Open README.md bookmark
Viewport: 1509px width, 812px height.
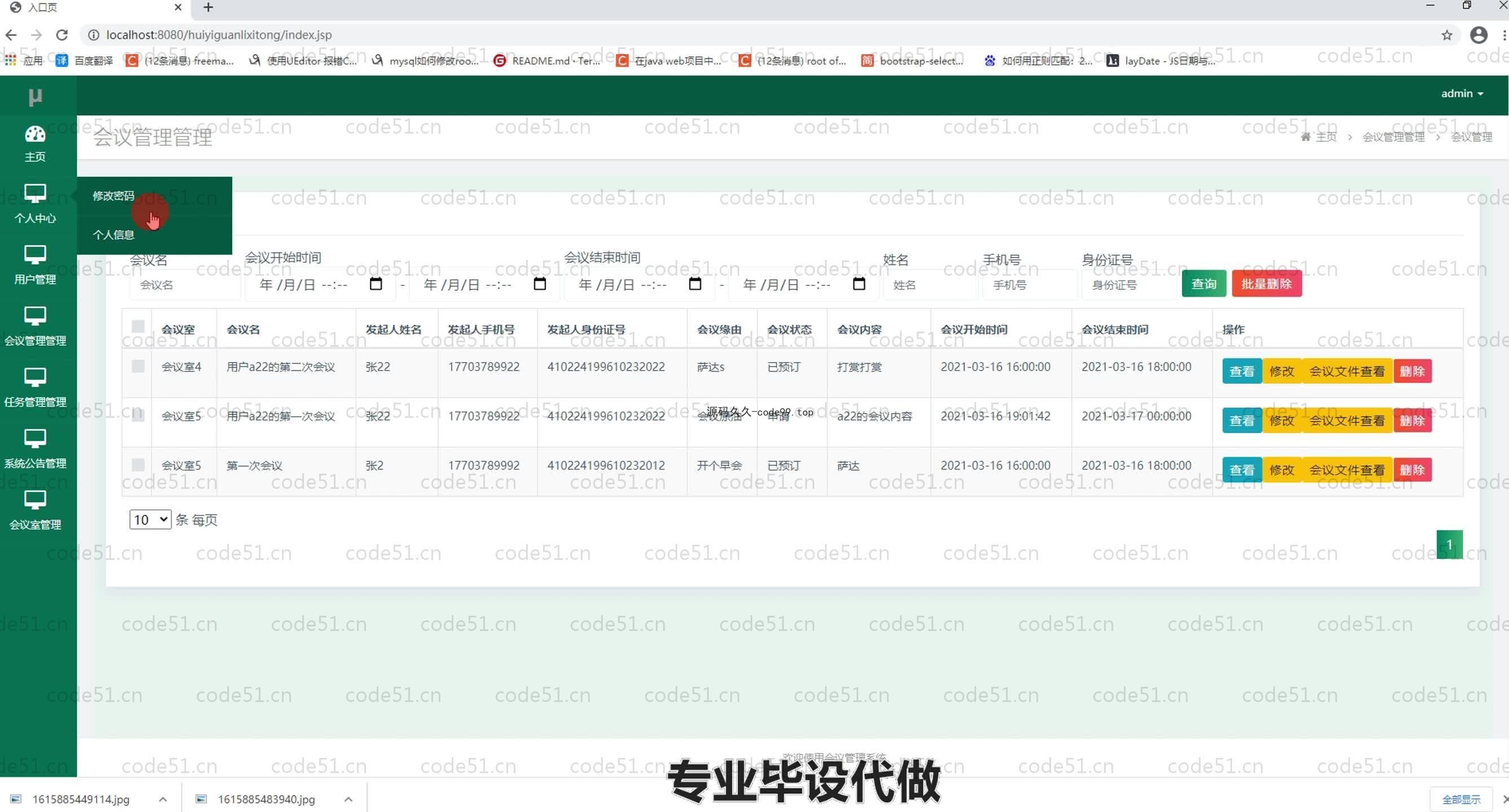pyautogui.click(x=546, y=60)
